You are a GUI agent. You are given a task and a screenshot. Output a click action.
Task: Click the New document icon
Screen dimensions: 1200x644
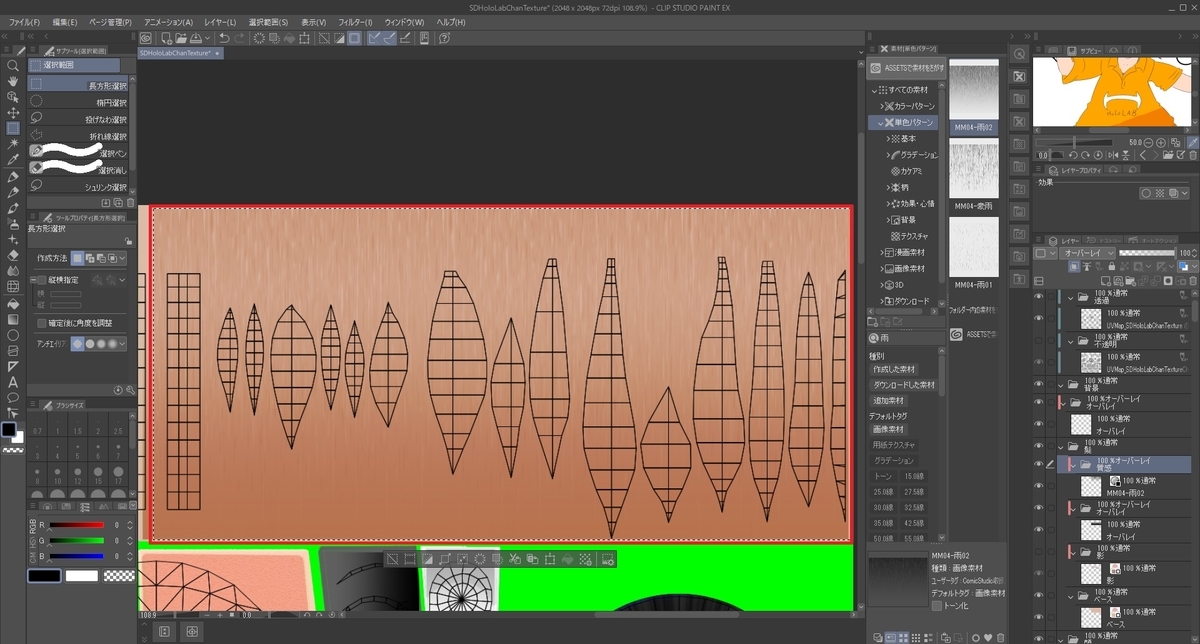[166, 38]
